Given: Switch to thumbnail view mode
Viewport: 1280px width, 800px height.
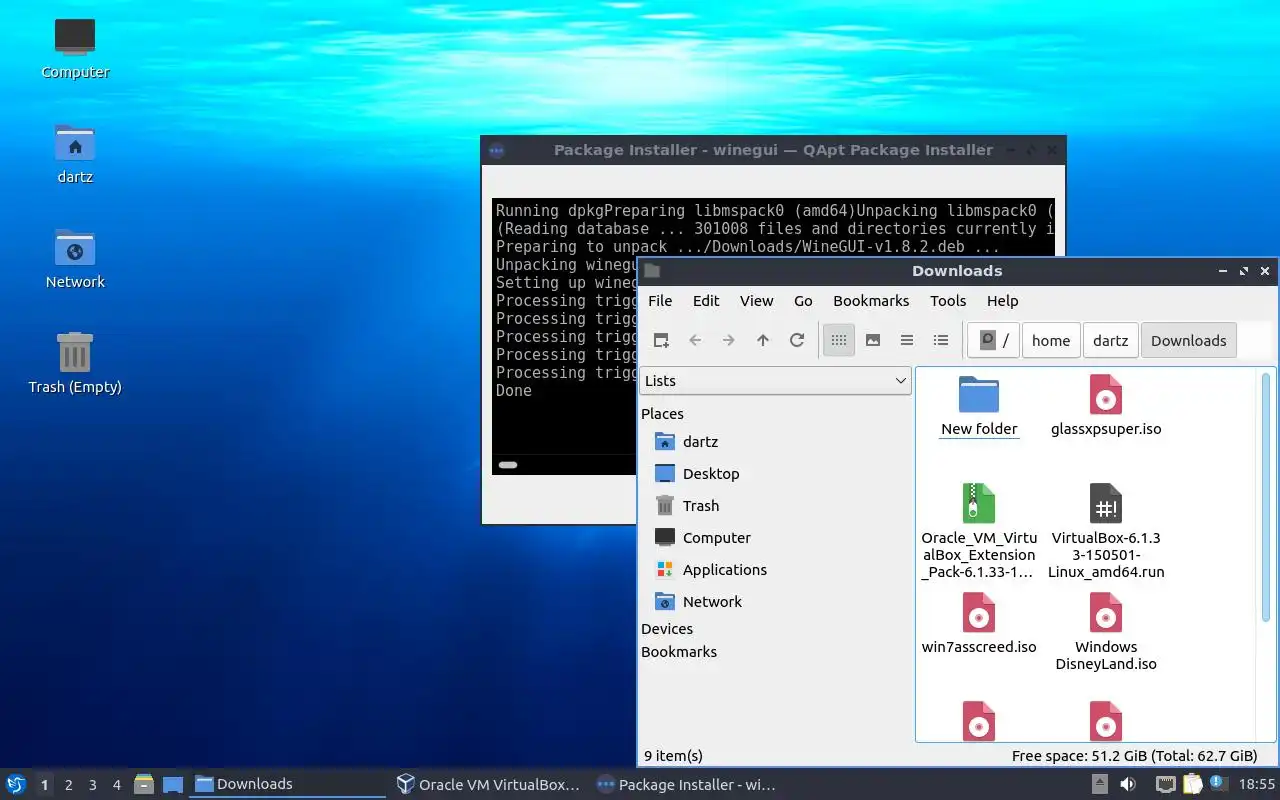Looking at the screenshot, I should pos(873,340).
